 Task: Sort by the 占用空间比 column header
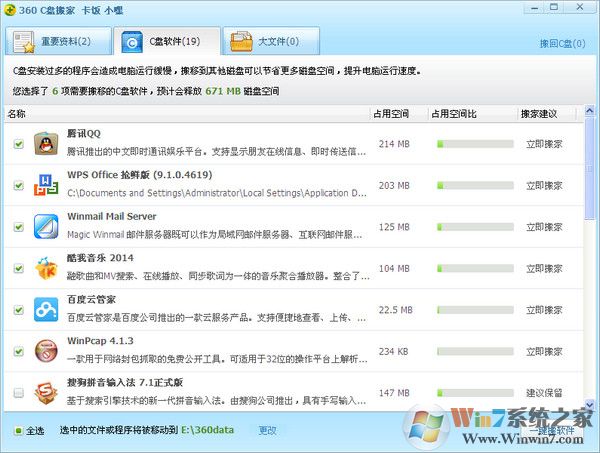(472, 114)
